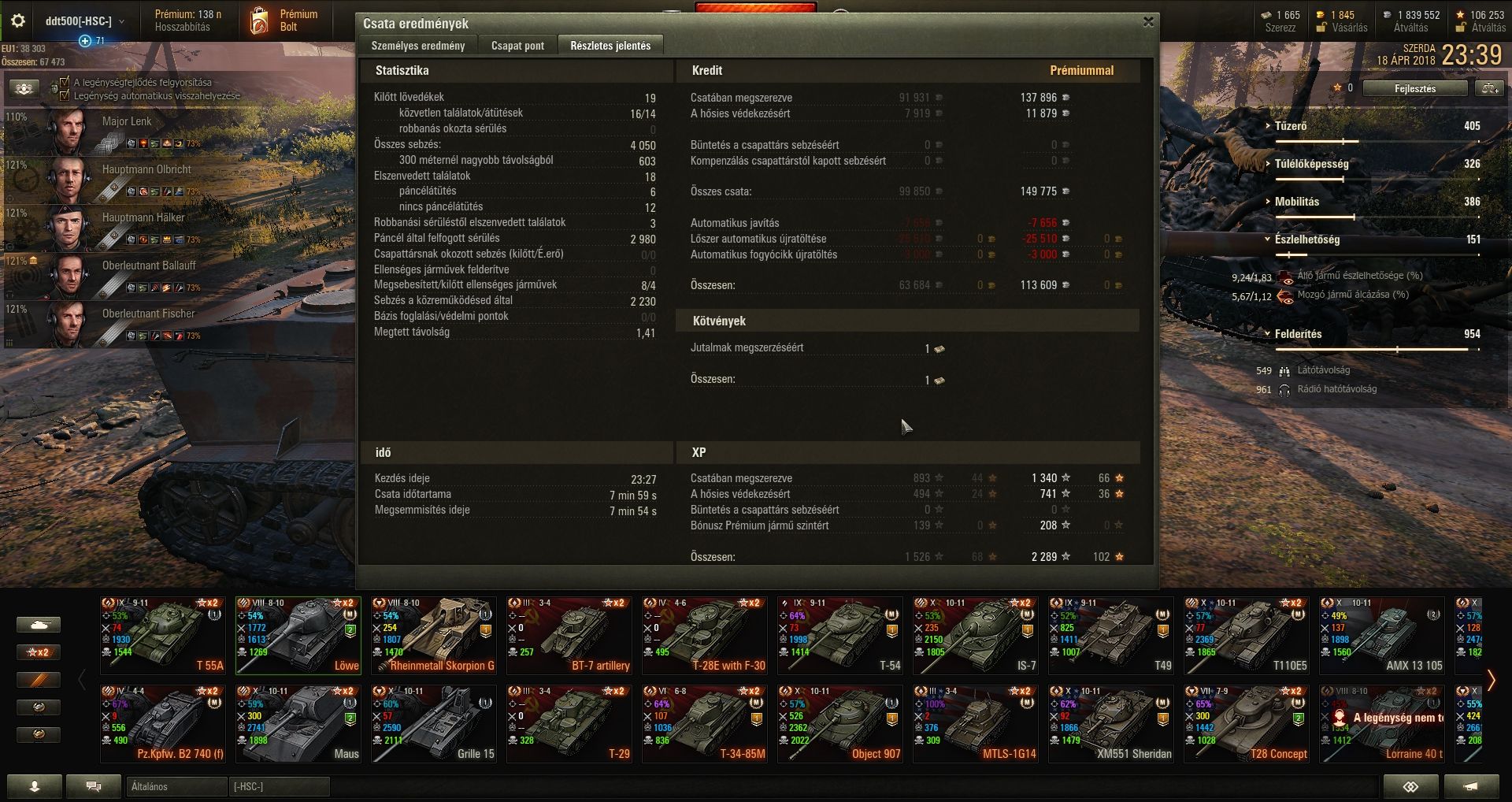Image resolution: width=1512 pixels, height=802 pixels.
Task: Select the T 55A tank in carousel
Action: pyautogui.click(x=163, y=635)
